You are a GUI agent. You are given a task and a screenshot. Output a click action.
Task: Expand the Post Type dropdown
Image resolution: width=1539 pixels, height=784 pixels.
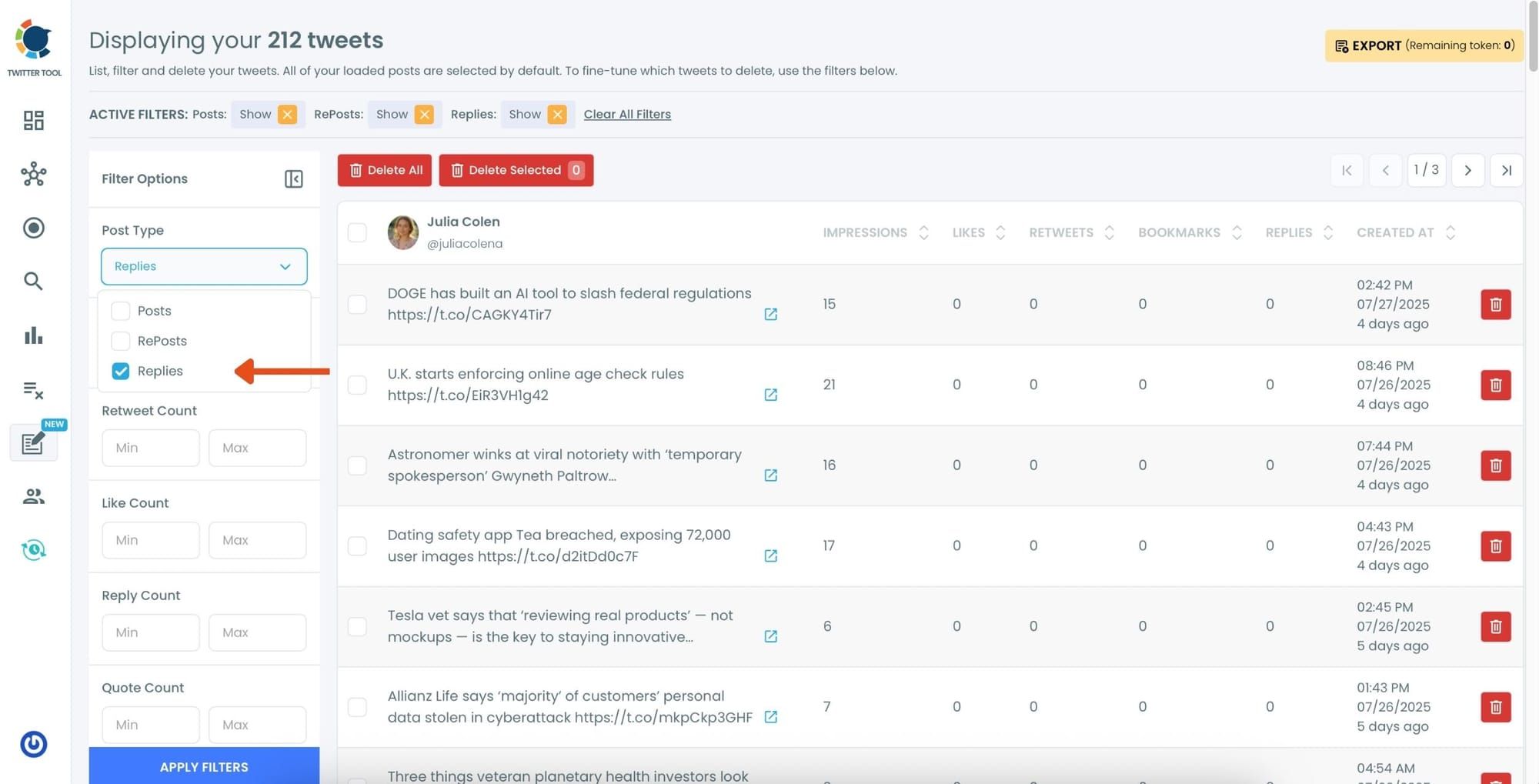204,266
